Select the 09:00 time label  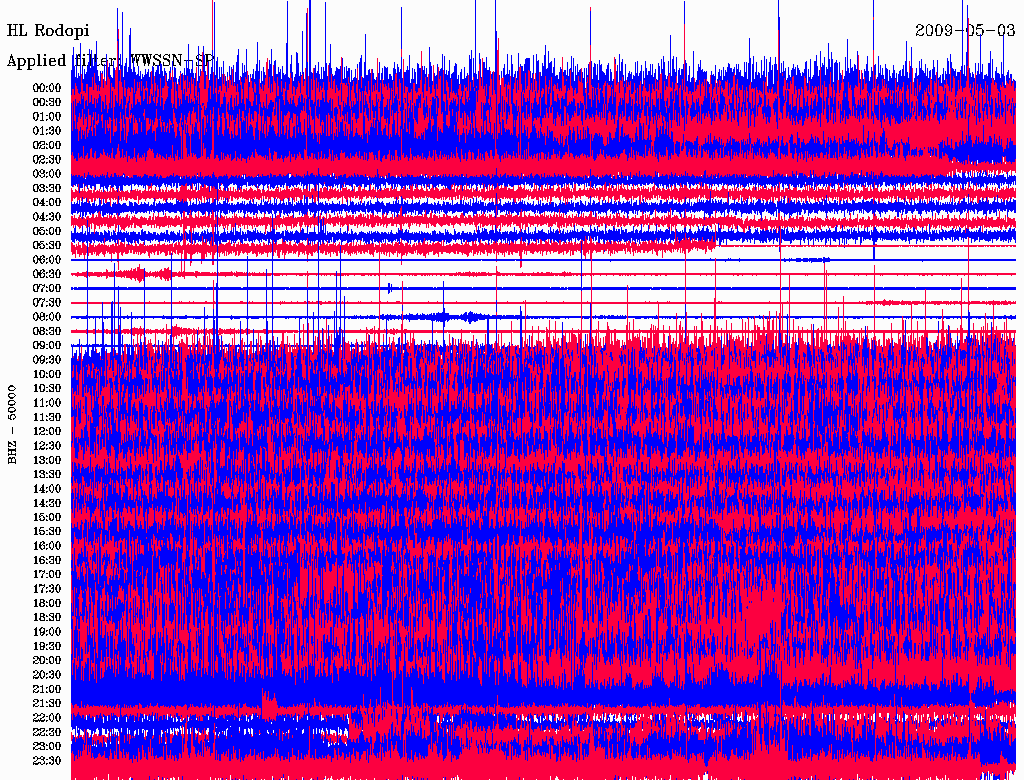[47, 346]
